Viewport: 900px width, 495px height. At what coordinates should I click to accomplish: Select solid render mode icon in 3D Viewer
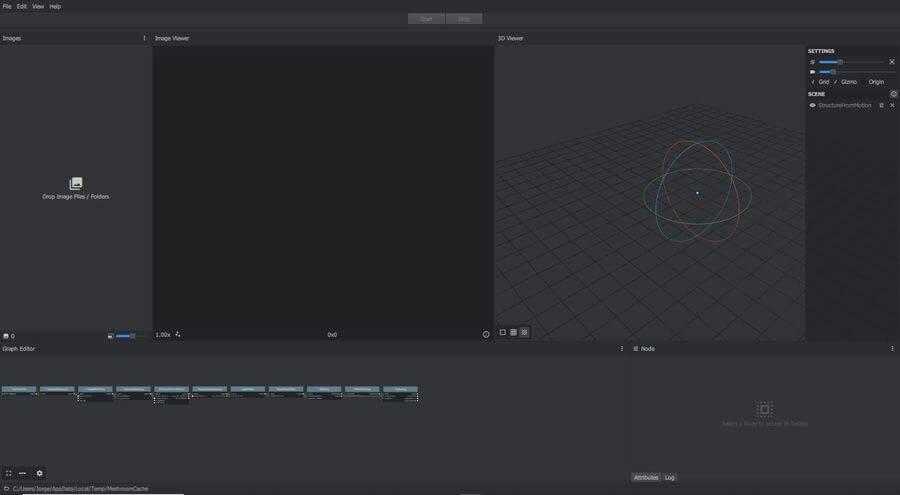(503, 332)
